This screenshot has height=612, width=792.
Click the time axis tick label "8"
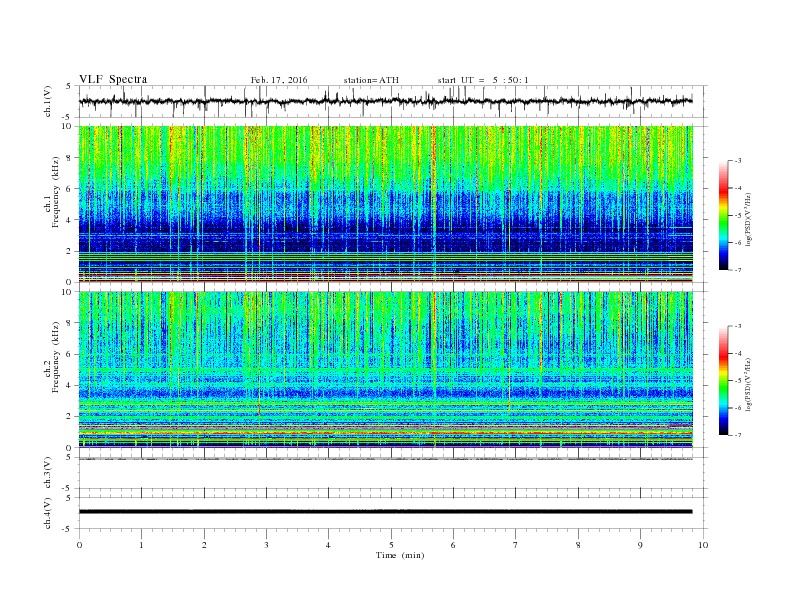point(578,545)
